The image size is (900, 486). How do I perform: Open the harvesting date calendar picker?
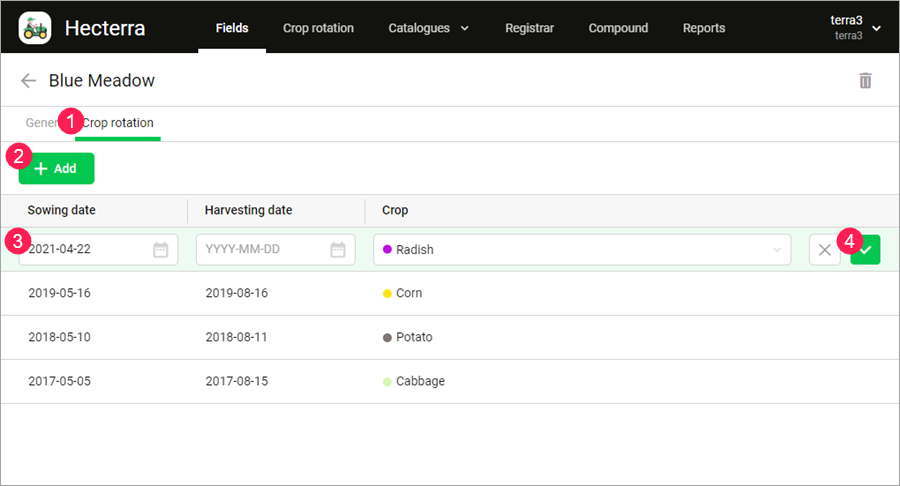pos(338,250)
